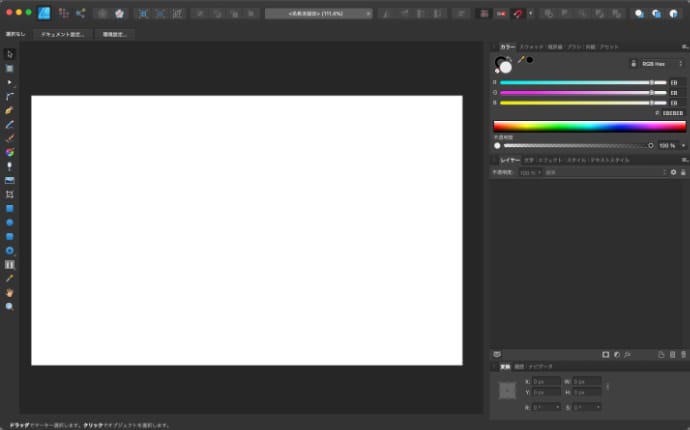Switch to the スウォッチ tab
690x430 pixels.
531,47
